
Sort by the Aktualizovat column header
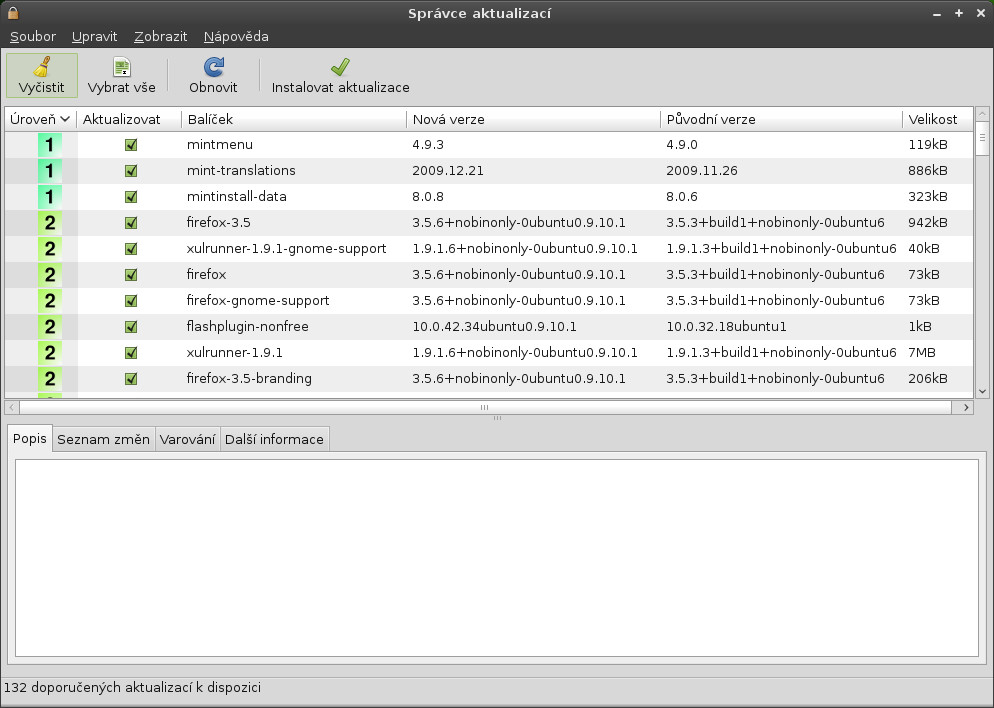coord(129,119)
